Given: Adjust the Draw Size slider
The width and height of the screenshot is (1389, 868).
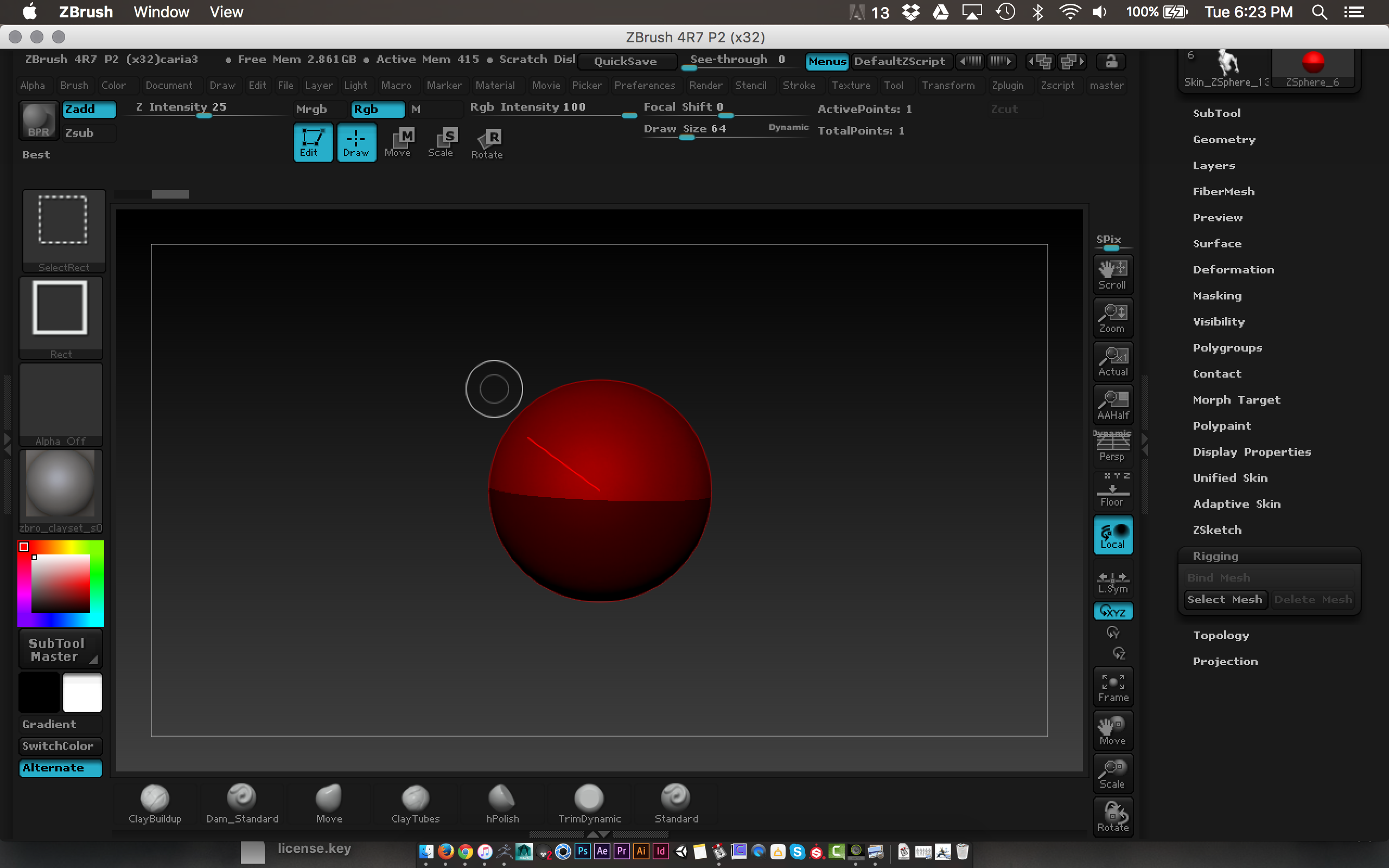Looking at the screenshot, I should pos(726,130).
